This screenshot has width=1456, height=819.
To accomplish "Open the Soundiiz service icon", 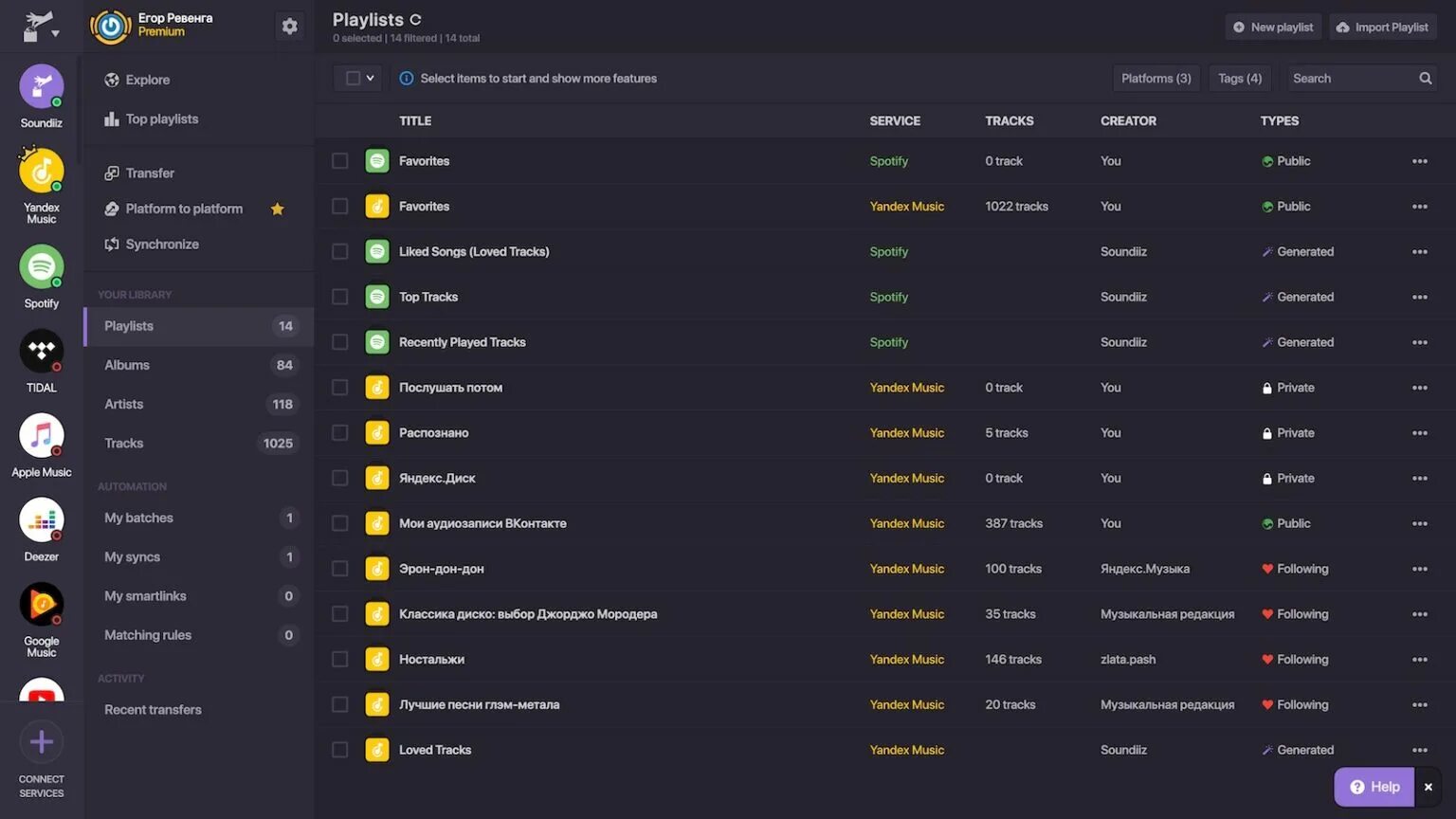I will [41, 87].
